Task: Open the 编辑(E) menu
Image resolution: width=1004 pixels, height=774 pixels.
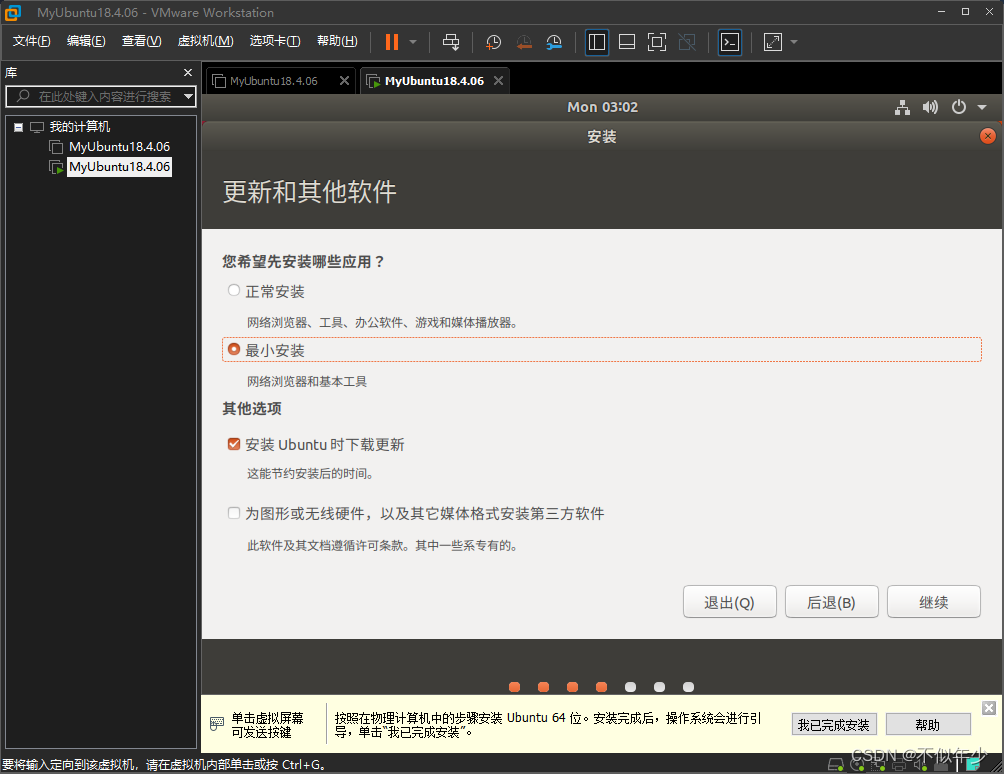Action: coord(86,41)
